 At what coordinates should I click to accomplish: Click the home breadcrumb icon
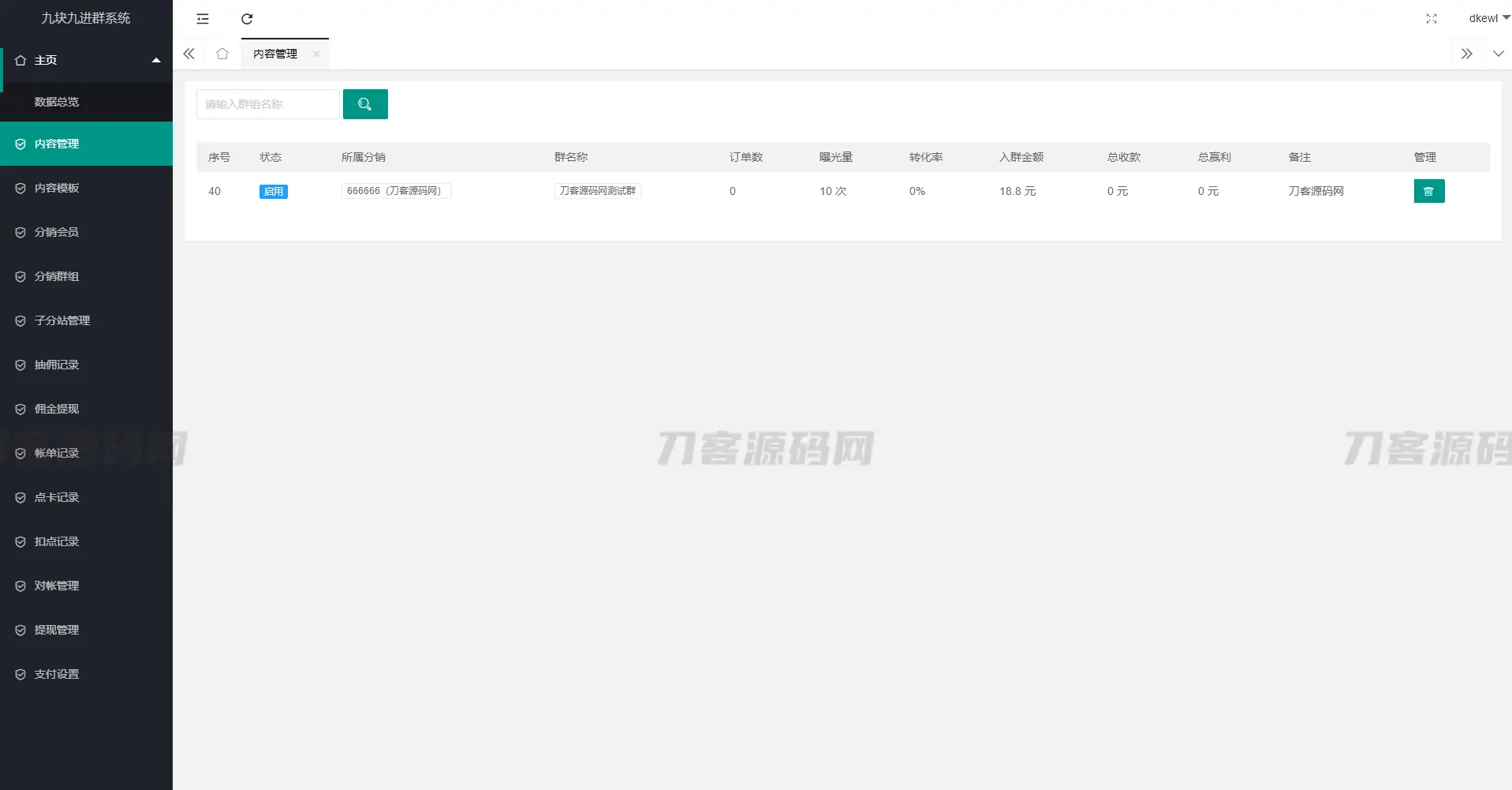[222, 54]
